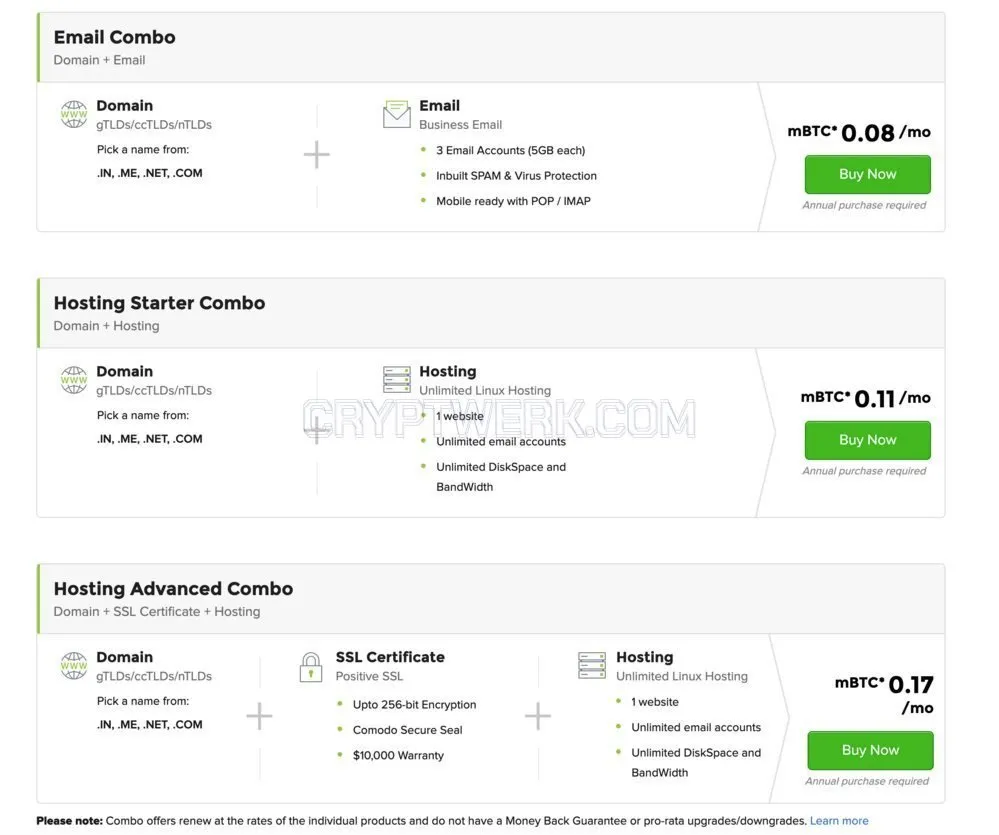Open the Learn more link
The height and width of the screenshot is (835, 999).
[x=839, y=821]
